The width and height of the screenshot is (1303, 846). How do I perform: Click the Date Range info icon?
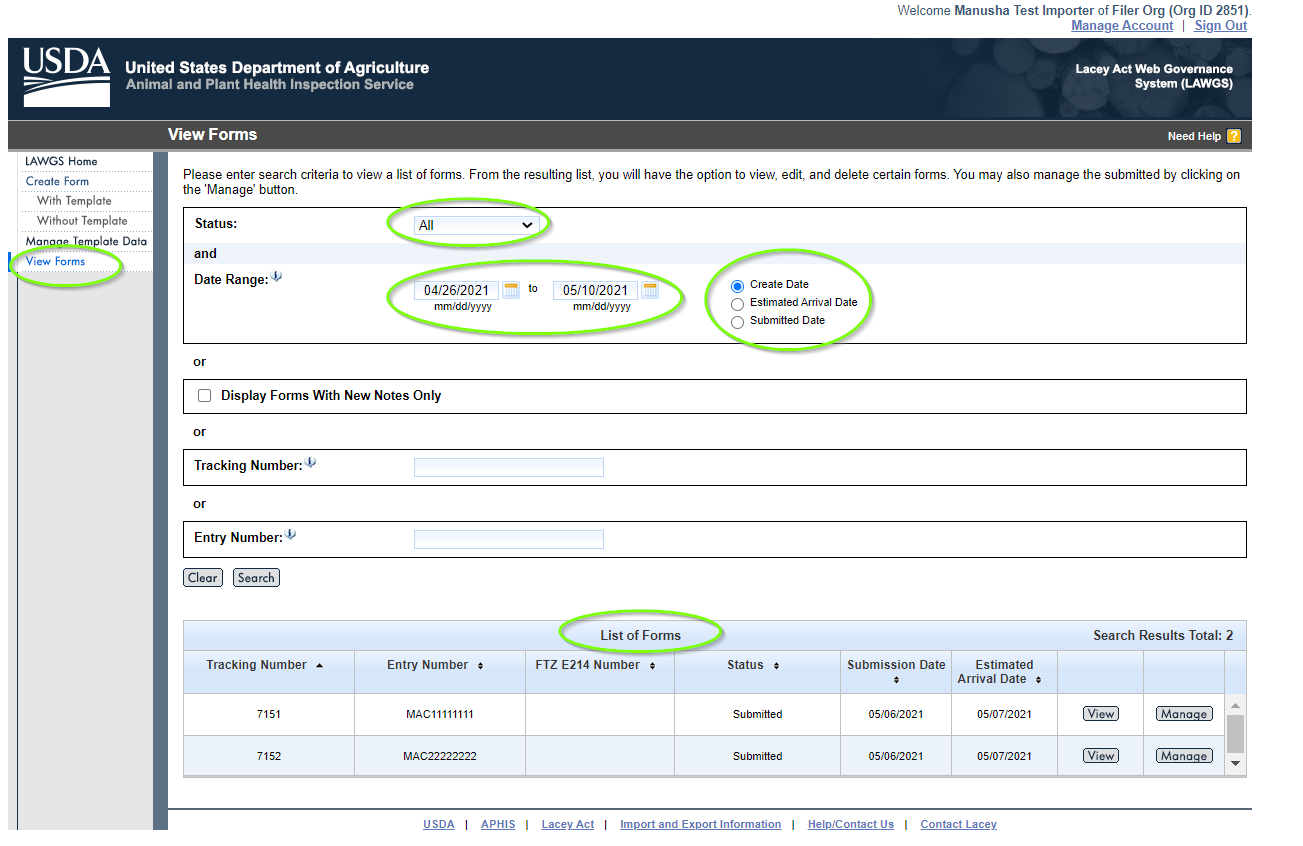coord(277,278)
